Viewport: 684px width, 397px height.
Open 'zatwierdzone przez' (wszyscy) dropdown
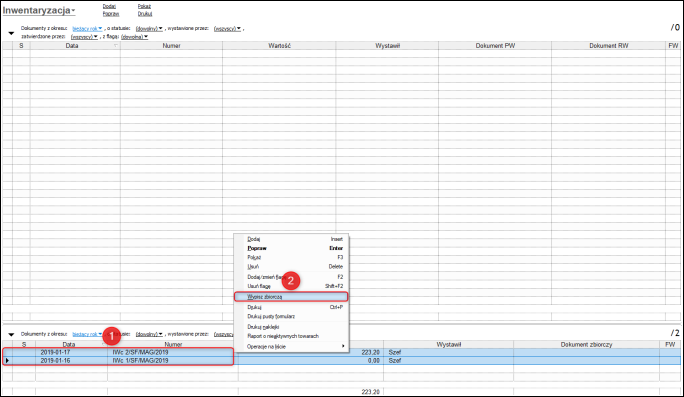tap(84, 37)
